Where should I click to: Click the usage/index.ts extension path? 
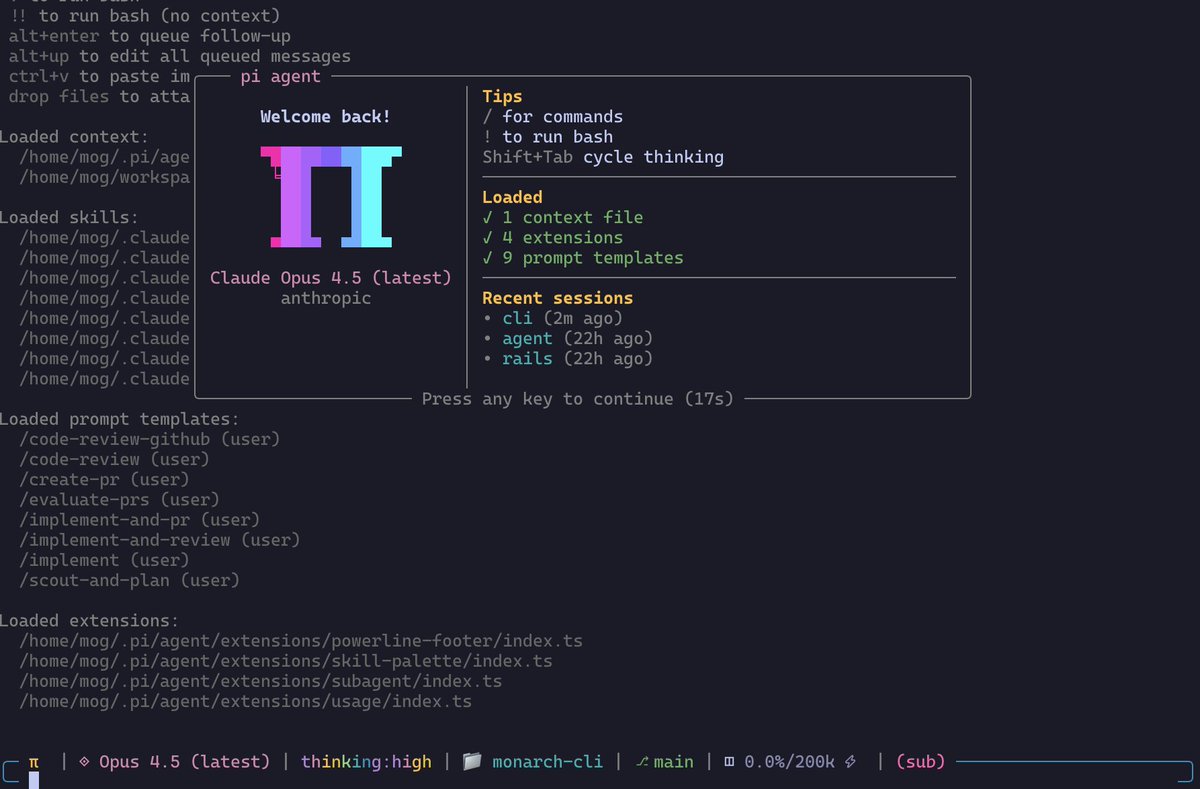click(245, 701)
